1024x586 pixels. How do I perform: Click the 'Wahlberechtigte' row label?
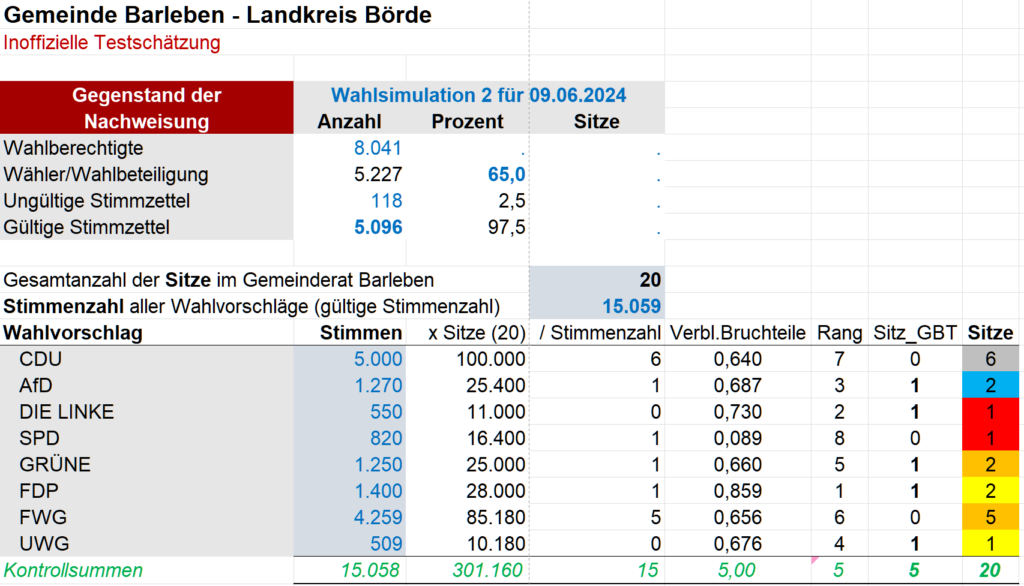click(73, 148)
